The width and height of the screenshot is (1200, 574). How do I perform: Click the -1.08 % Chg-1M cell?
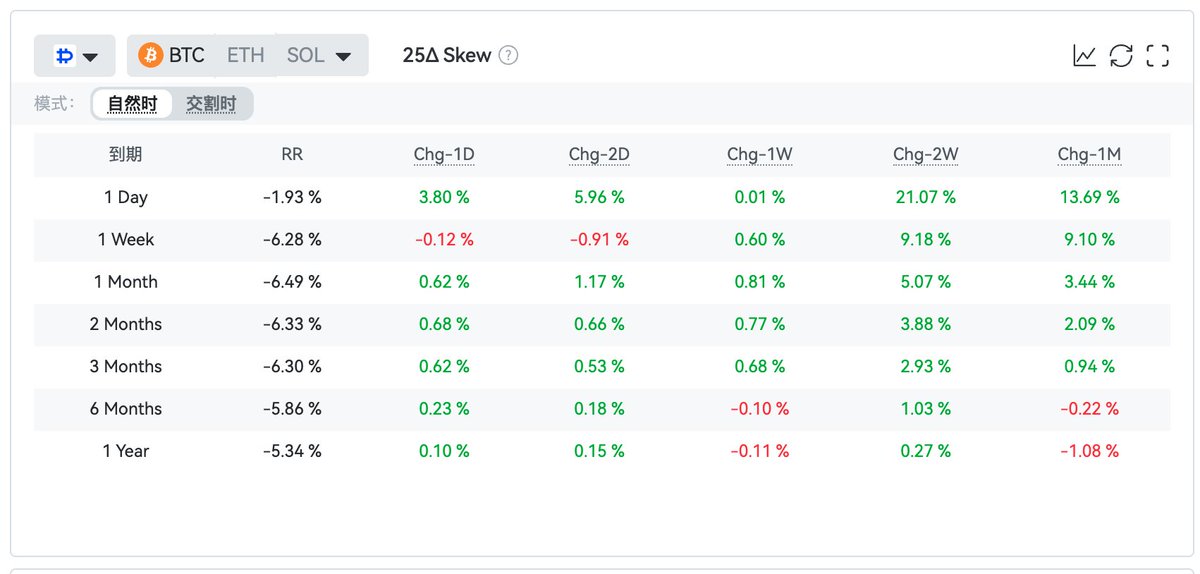coord(1089,451)
